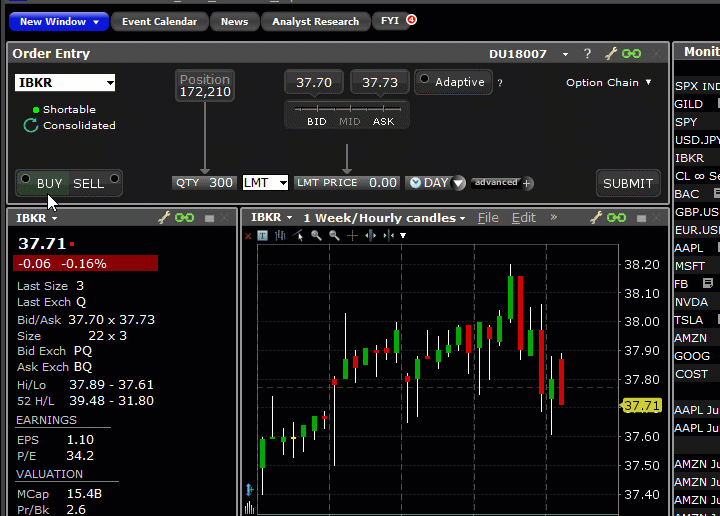Click the first zoom magnifier in chart toolbar

pyautogui.click(x=316, y=236)
